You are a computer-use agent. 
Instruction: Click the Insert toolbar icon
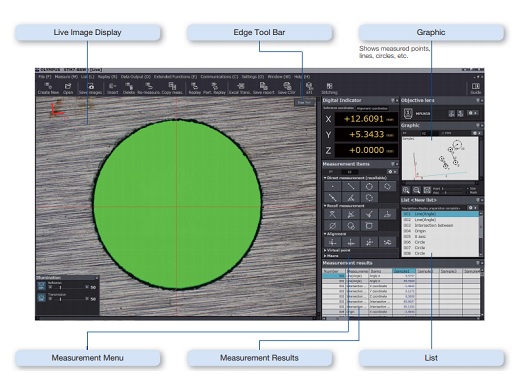coord(113,88)
